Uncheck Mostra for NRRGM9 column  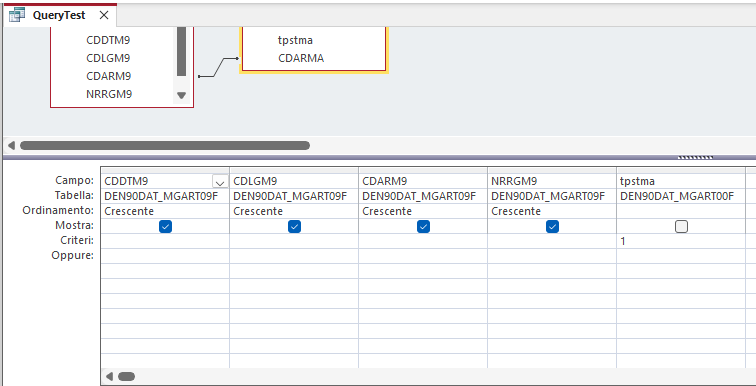(553, 226)
